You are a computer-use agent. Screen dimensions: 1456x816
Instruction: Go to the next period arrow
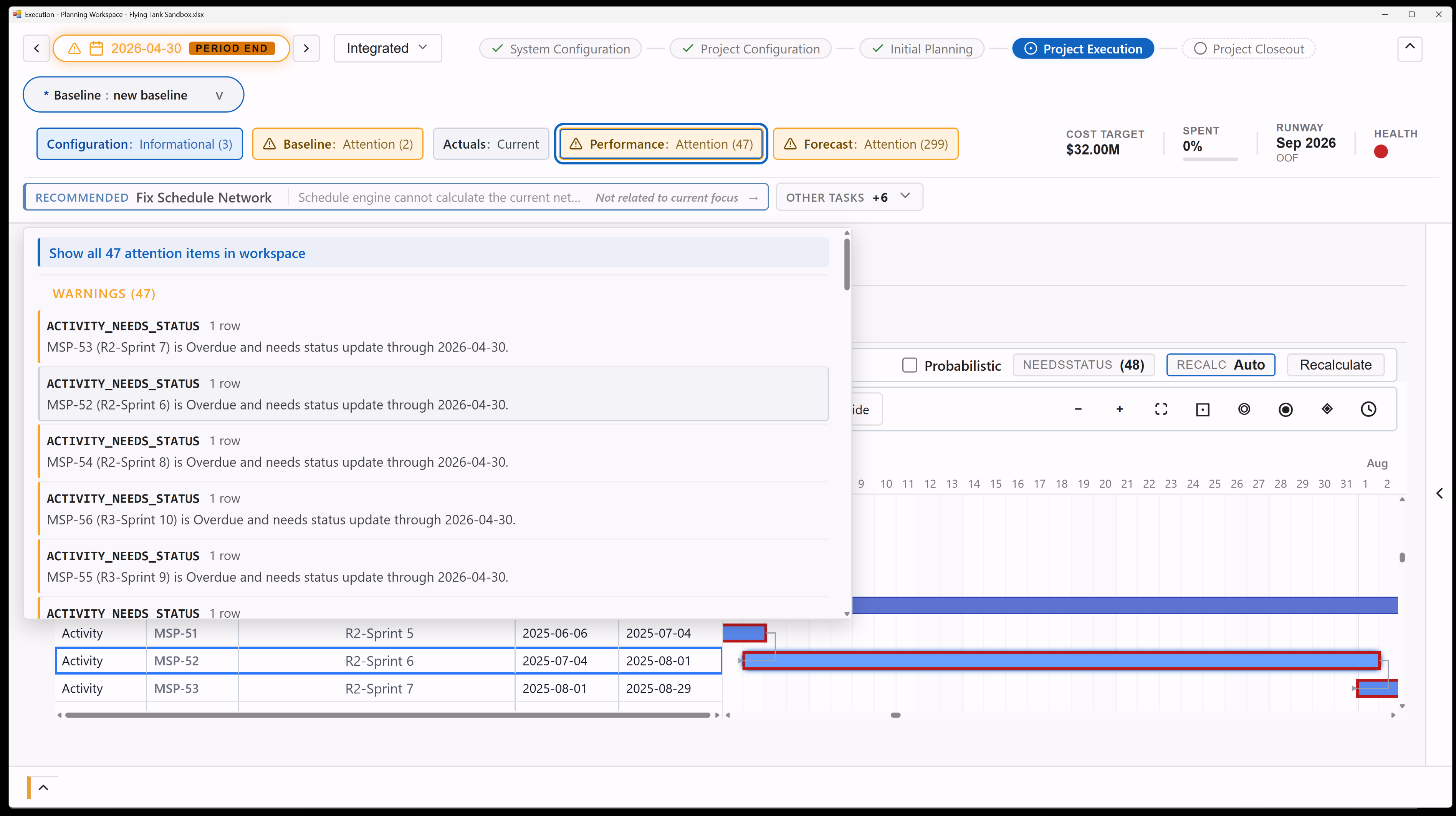(x=306, y=49)
